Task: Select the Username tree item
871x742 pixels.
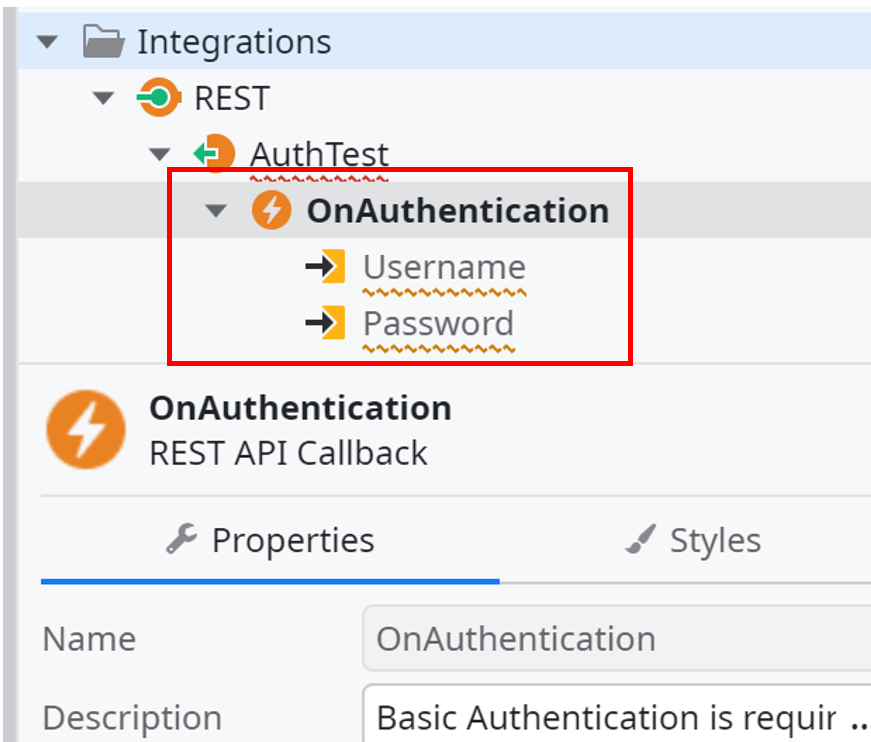Action: point(444,266)
